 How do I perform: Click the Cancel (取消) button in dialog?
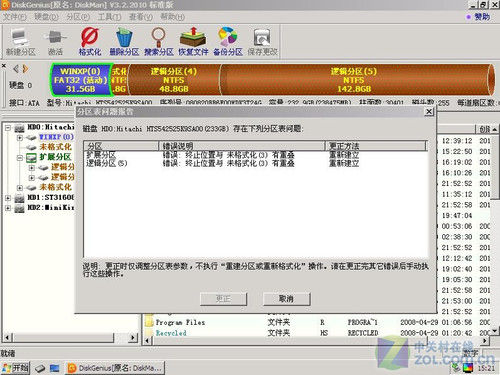[286, 299]
